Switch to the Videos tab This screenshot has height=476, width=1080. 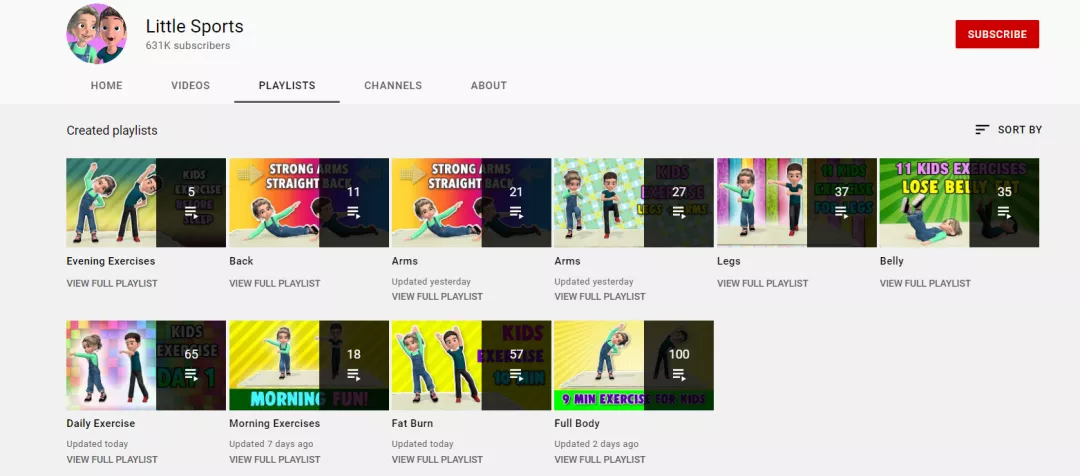pos(191,85)
